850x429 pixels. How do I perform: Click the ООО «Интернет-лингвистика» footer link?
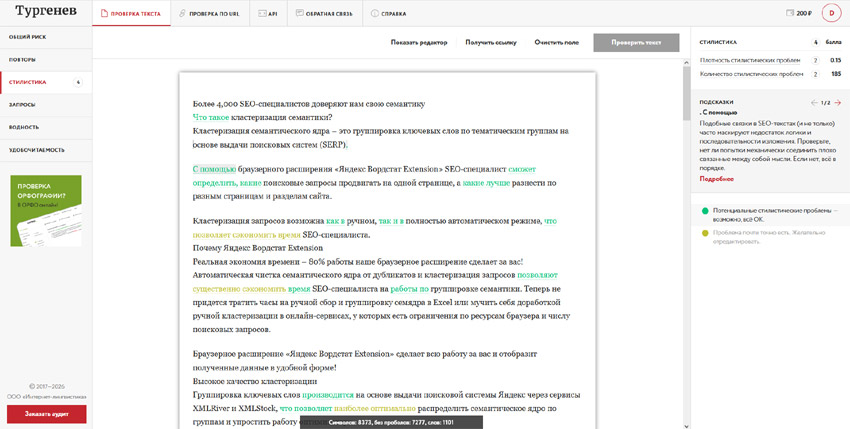pyautogui.click(x=46, y=396)
